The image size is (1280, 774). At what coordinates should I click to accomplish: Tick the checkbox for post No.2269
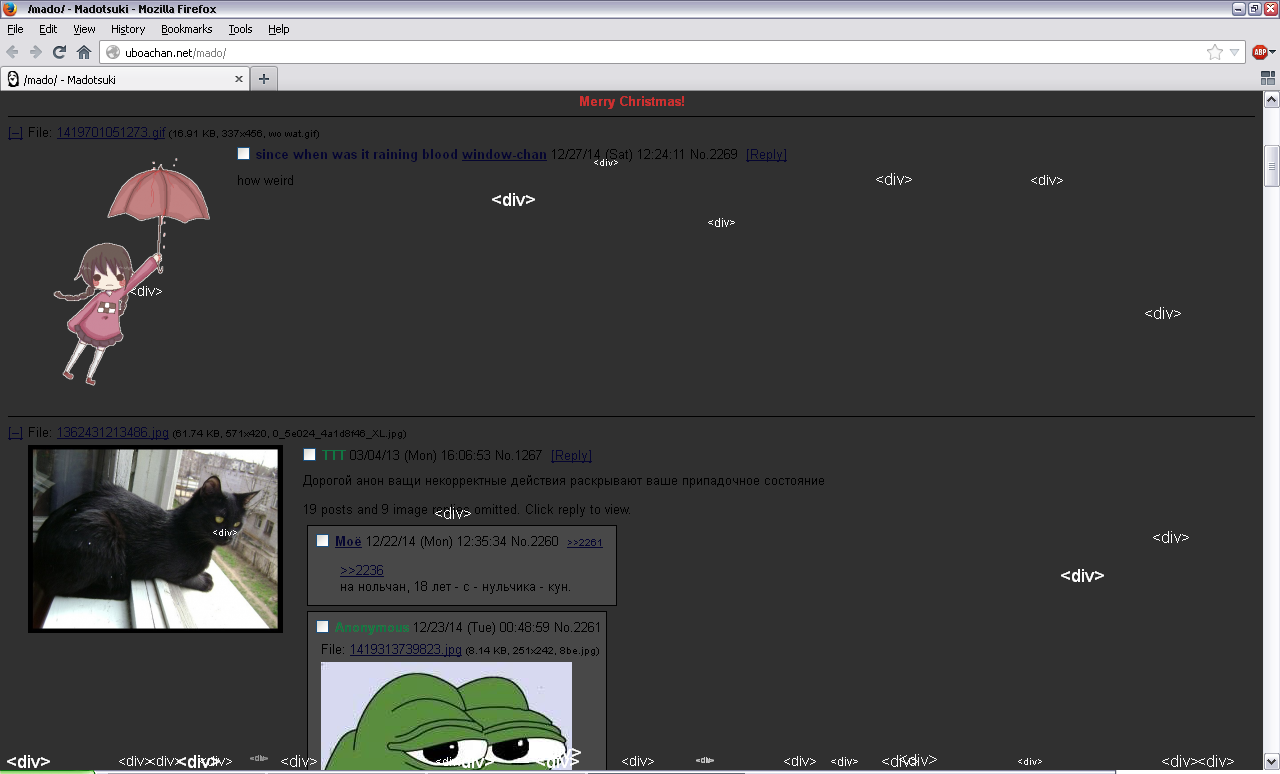[244, 154]
